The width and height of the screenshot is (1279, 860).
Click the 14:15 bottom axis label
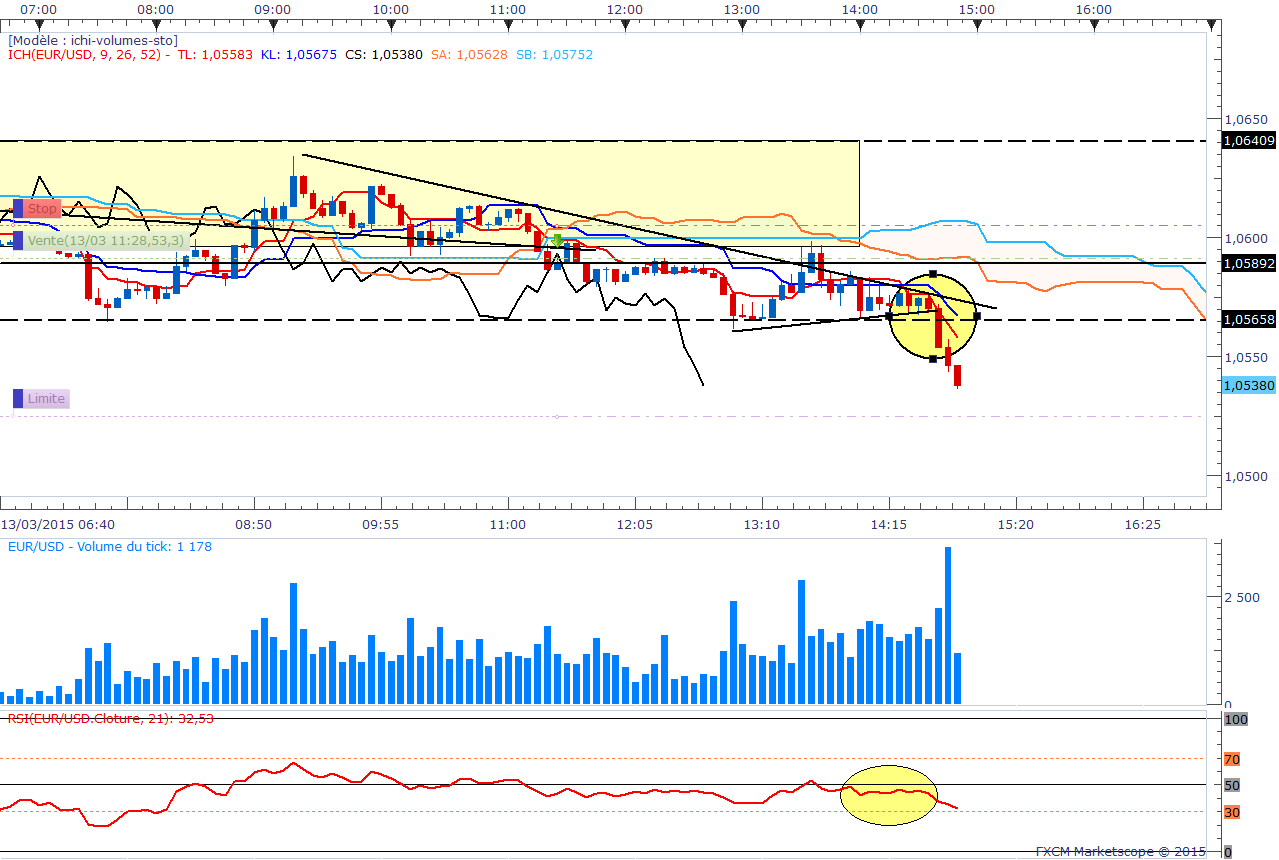(x=889, y=524)
